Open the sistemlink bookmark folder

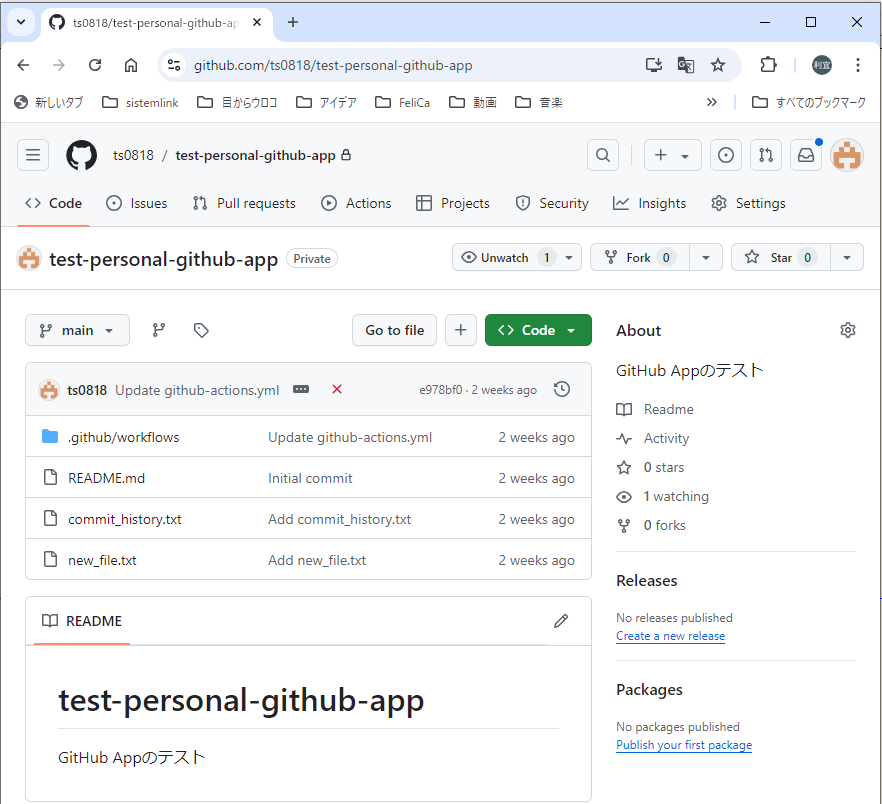coord(140,102)
